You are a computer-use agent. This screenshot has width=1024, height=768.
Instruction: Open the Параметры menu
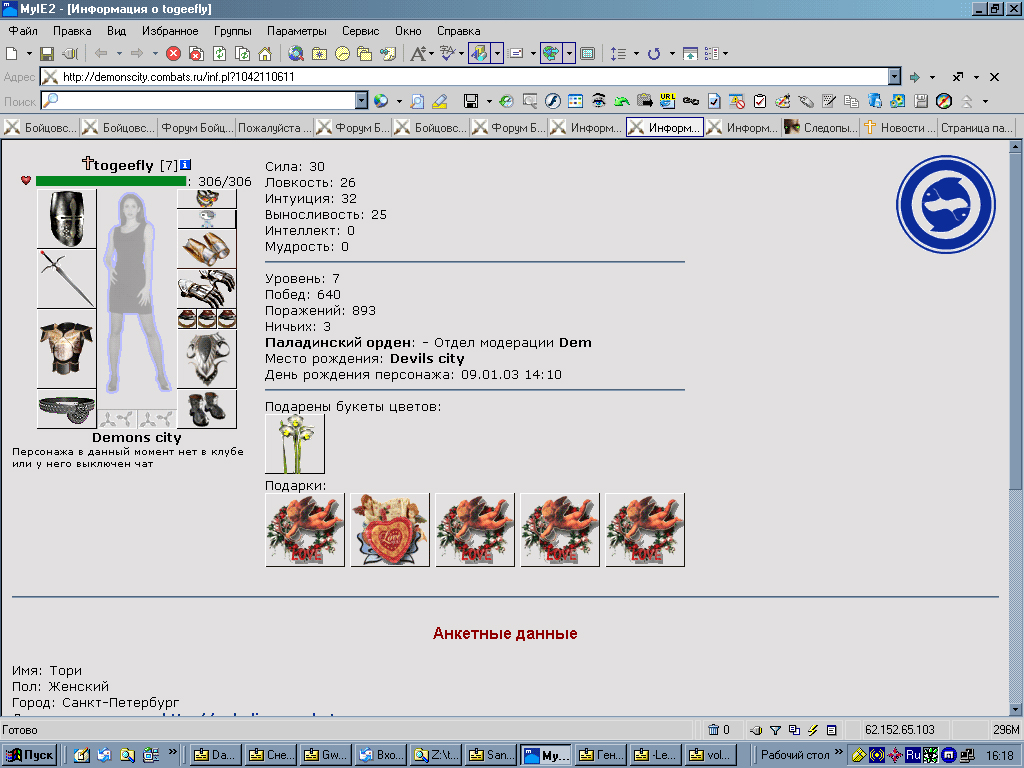click(296, 31)
